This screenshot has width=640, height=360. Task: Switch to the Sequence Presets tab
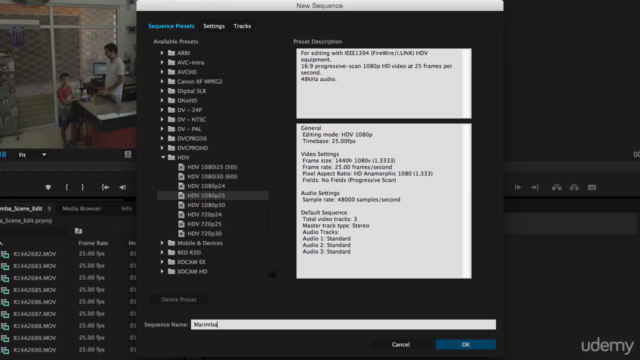(171, 26)
